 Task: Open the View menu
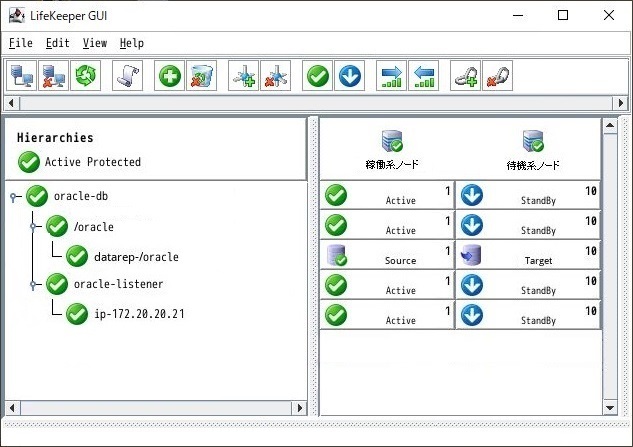(95, 43)
